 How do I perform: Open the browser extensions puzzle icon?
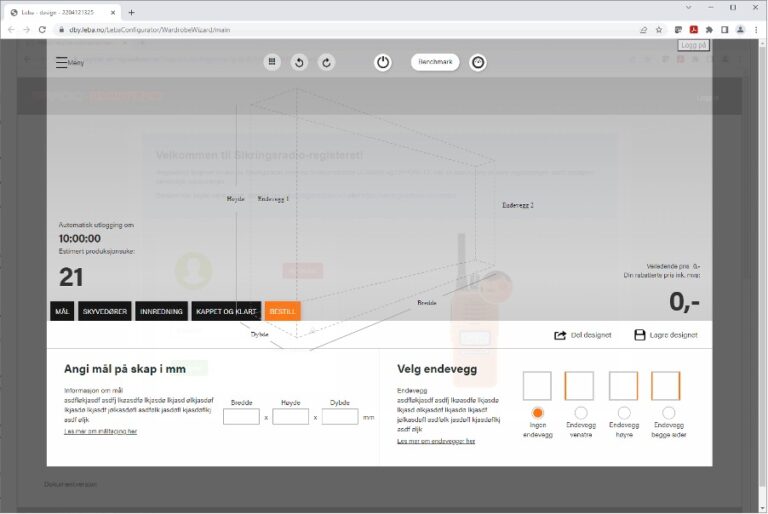click(709, 30)
